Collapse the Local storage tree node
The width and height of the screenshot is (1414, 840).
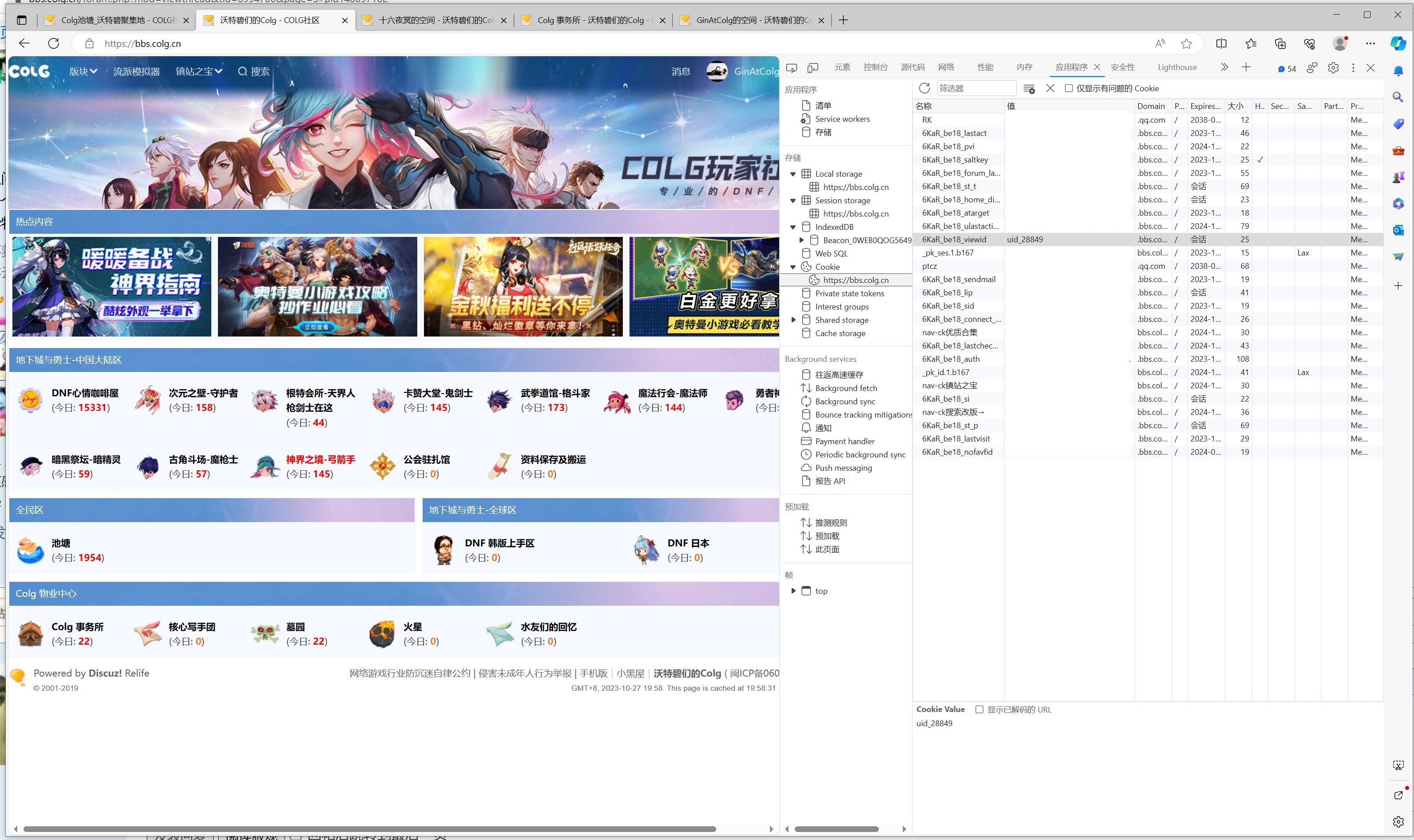793,174
